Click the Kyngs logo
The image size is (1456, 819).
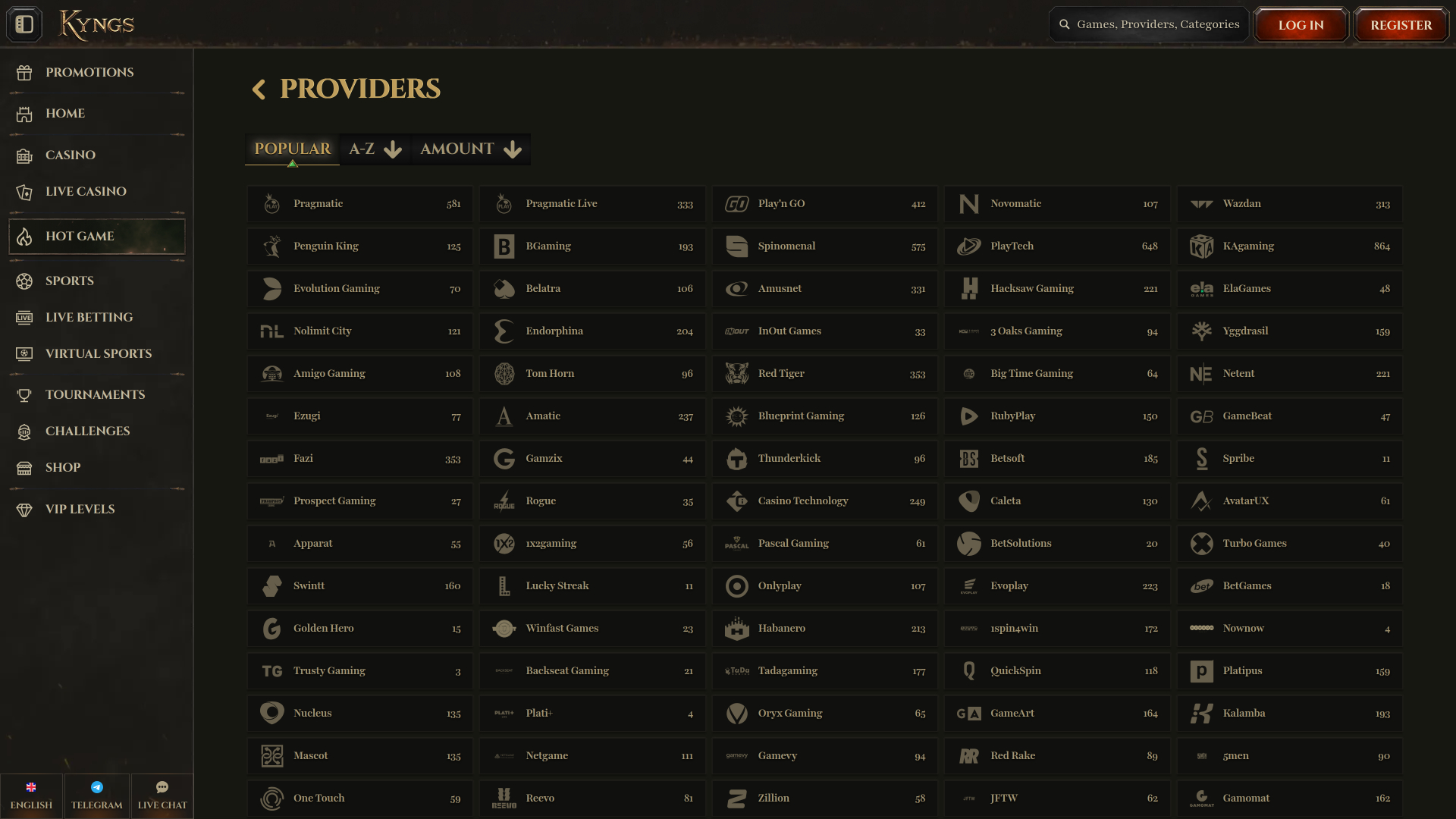97,24
